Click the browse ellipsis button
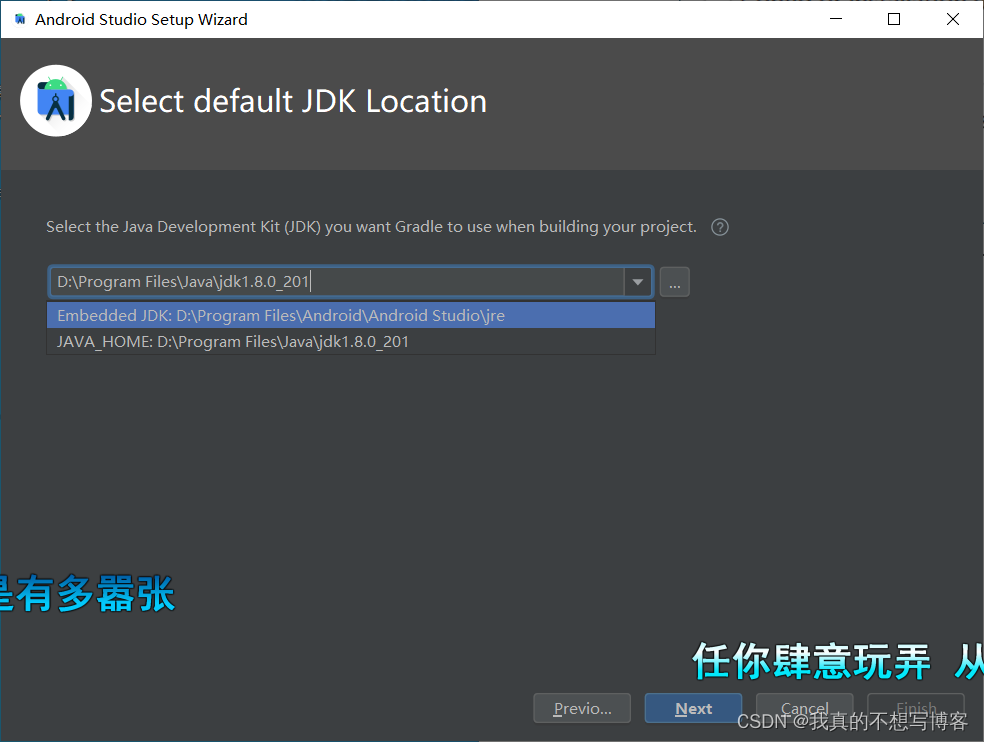 [x=675, y=282]
